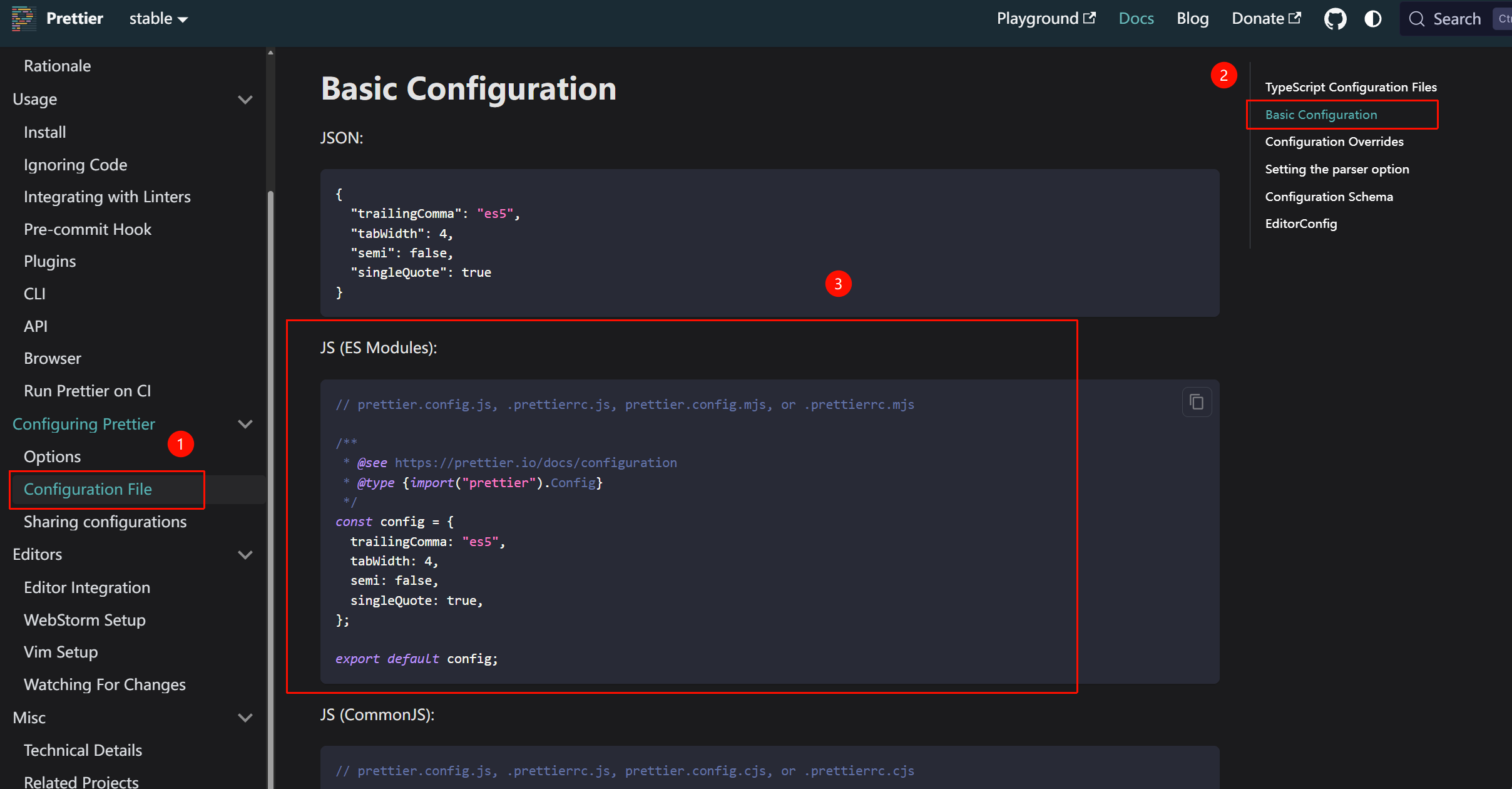The height and width of the screenshot is (789, 1512).
Task: Open the Sharing configurations page
Action: tap(105, 522)
